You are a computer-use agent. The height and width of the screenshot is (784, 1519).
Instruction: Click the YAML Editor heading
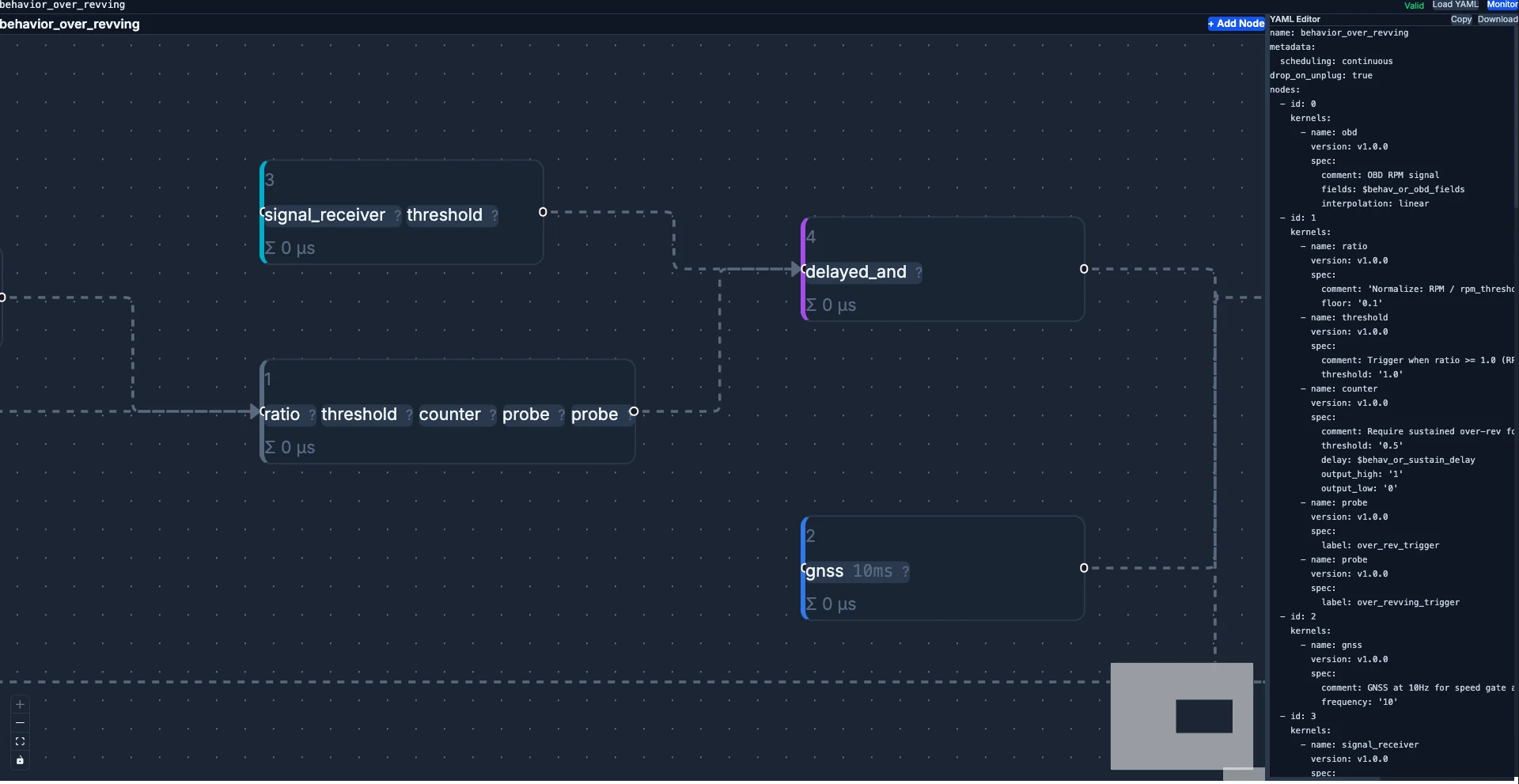[1295, 19]
